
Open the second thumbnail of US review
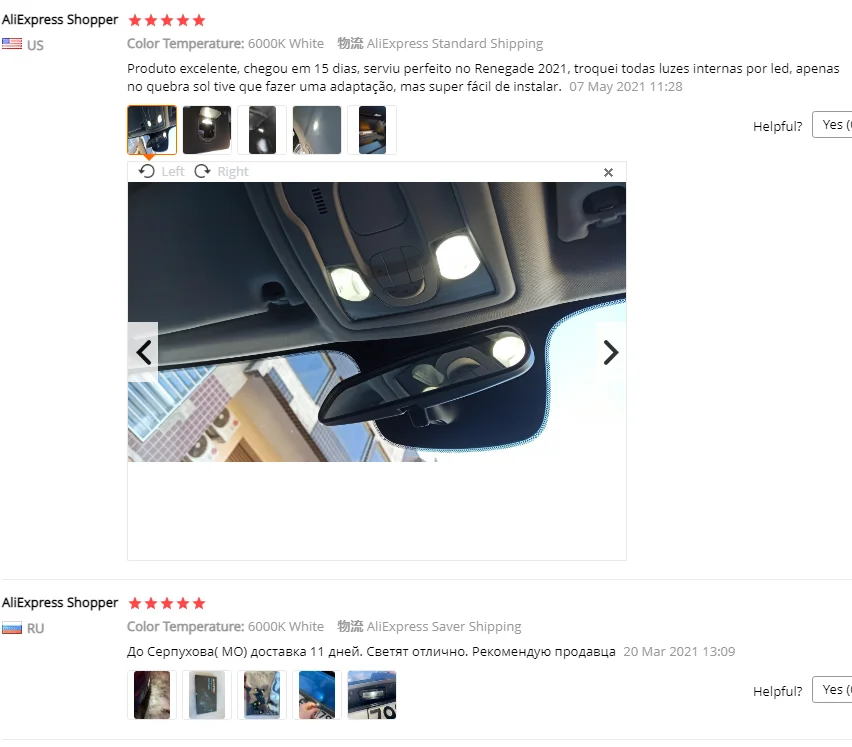[x=206, y=130]
